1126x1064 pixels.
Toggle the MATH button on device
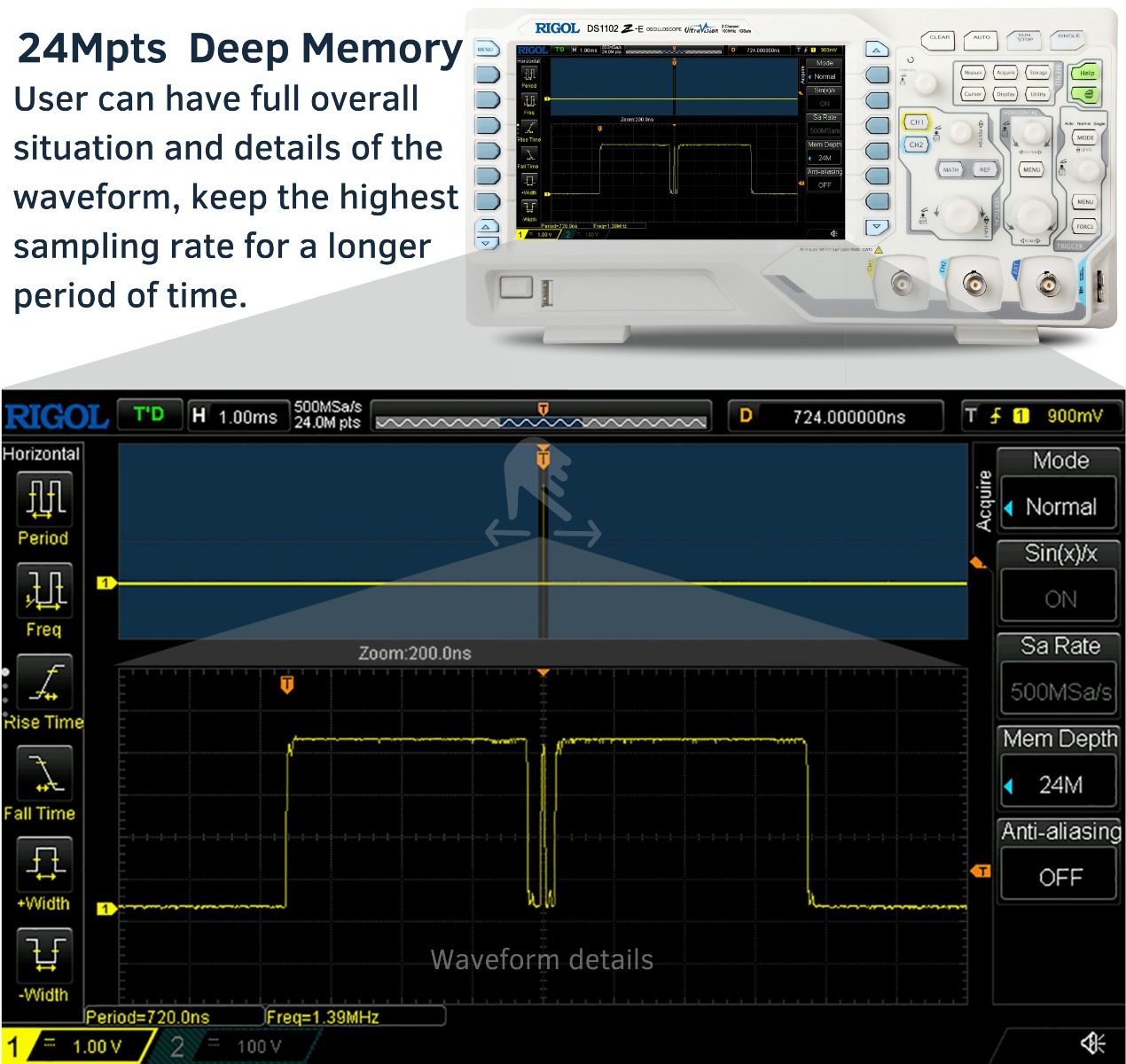point(950,169)
